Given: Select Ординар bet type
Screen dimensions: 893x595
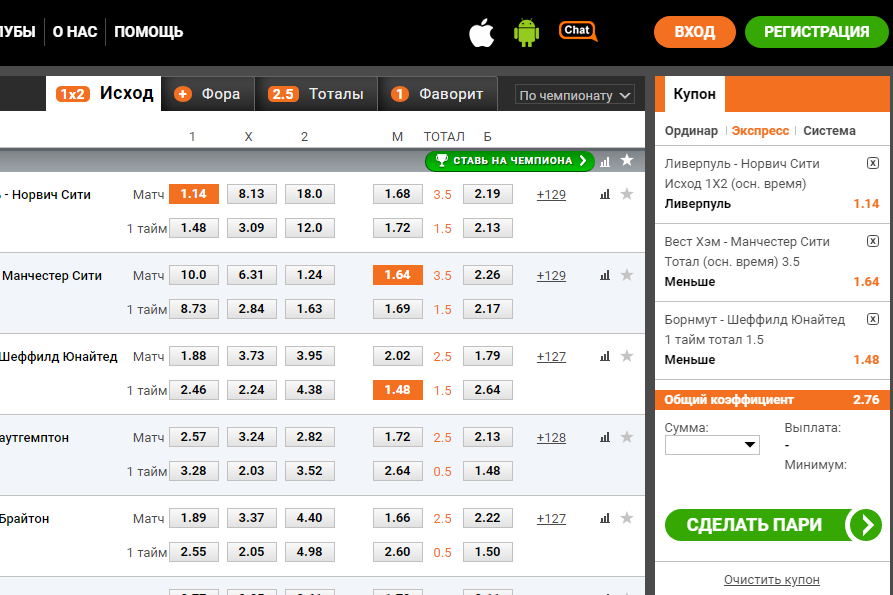Looking at the screenshot, I should coord(691,130).
